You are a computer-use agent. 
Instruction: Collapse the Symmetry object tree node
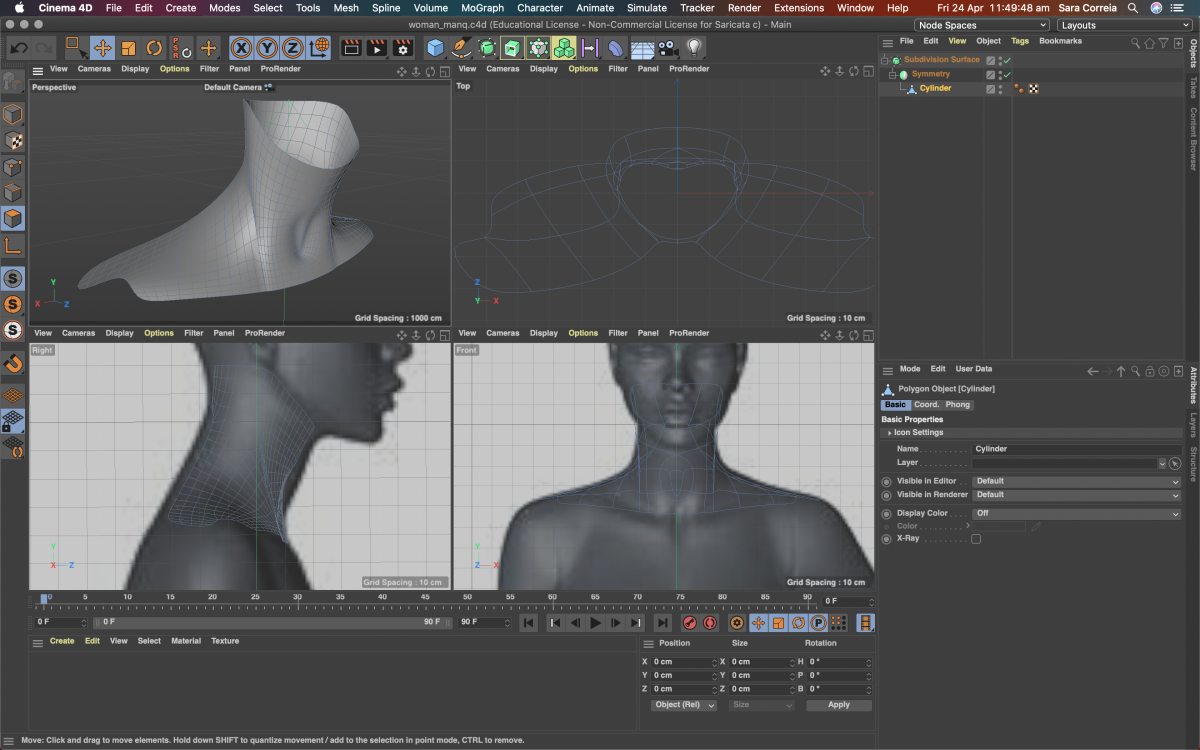pos(892,75)
